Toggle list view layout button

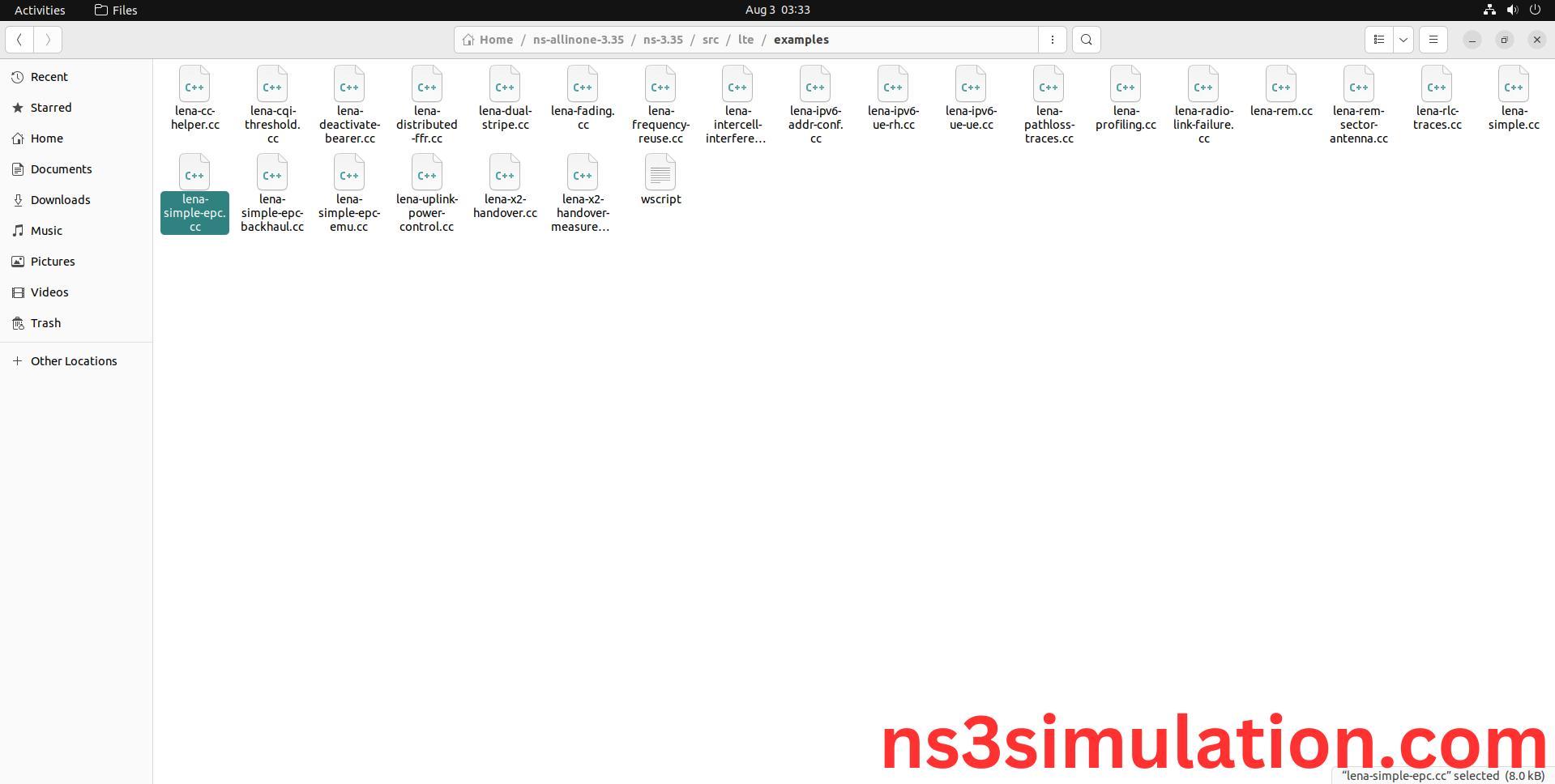click(x=1378, y=40)
